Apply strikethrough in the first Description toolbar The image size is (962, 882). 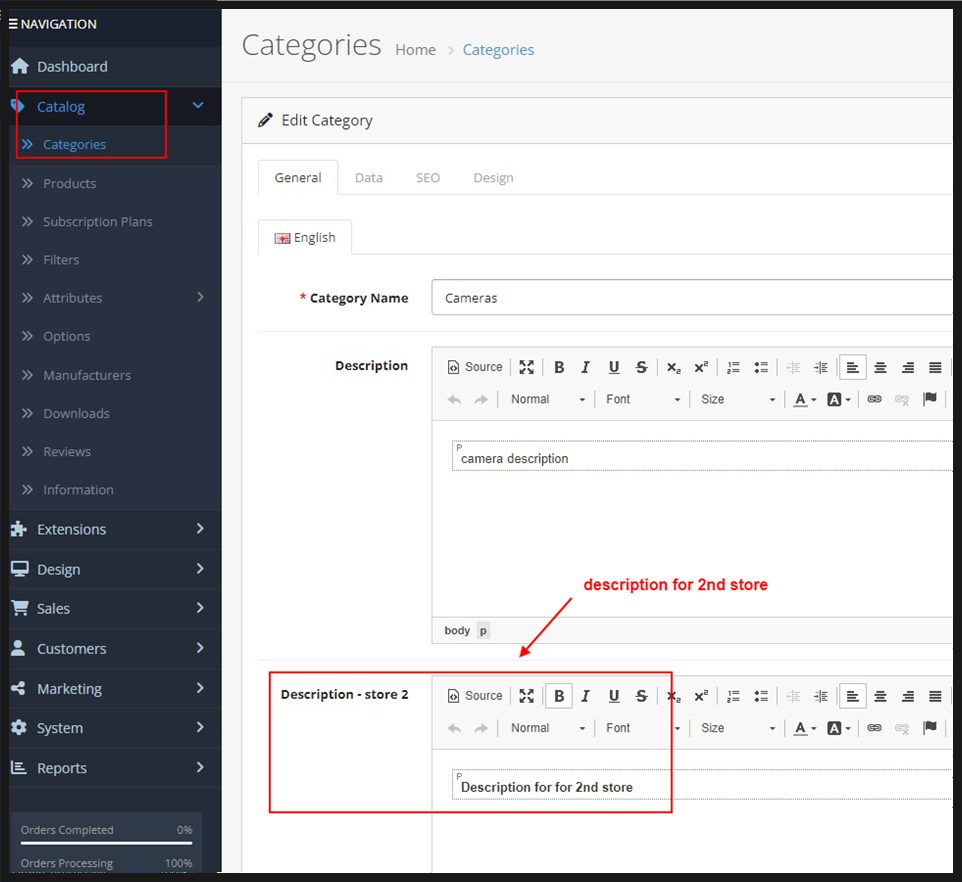pyautogui.click(x=641, y=367)
